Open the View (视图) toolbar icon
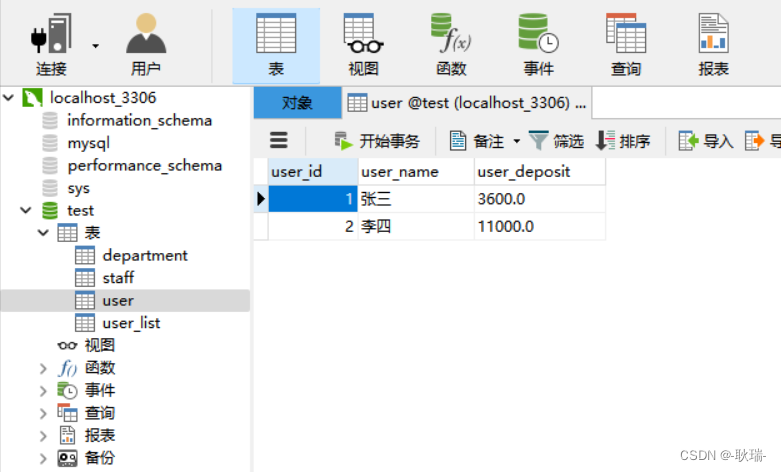 click(x=363, y=34)
